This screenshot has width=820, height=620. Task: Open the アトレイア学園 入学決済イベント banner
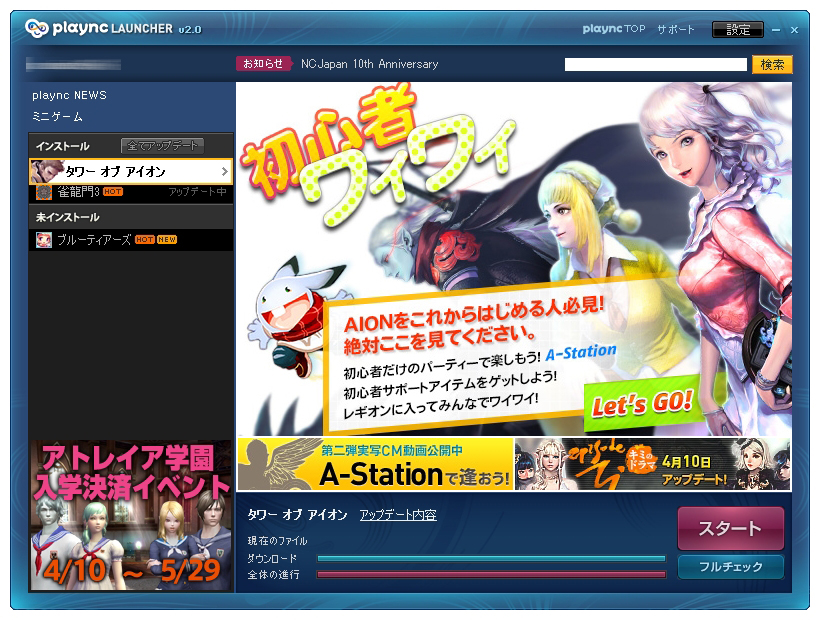click(131, 515)
